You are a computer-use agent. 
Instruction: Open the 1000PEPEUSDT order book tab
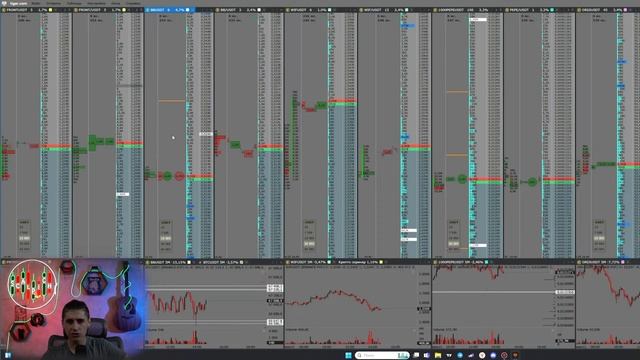click(x=462, y=9)
